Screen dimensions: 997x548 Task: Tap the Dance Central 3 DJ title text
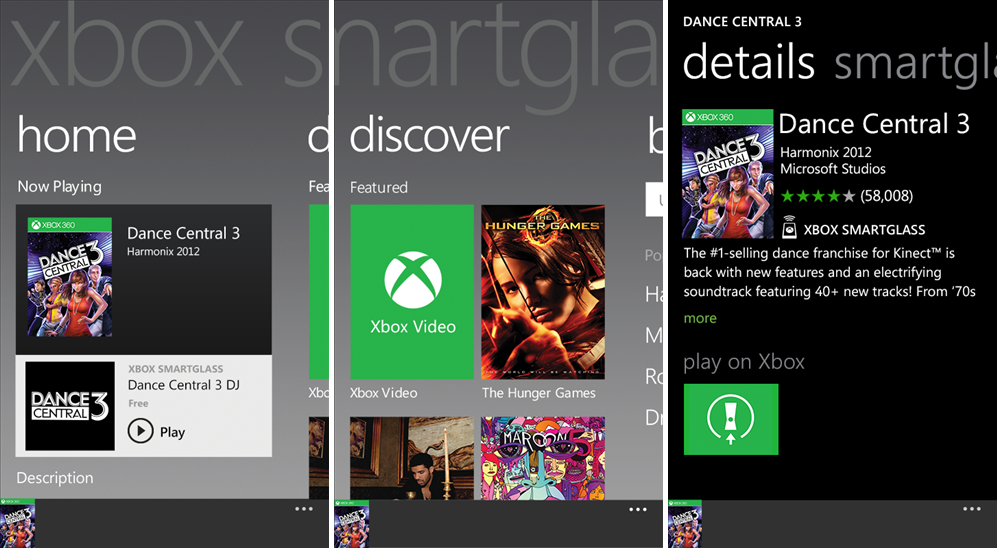(183, 385)
